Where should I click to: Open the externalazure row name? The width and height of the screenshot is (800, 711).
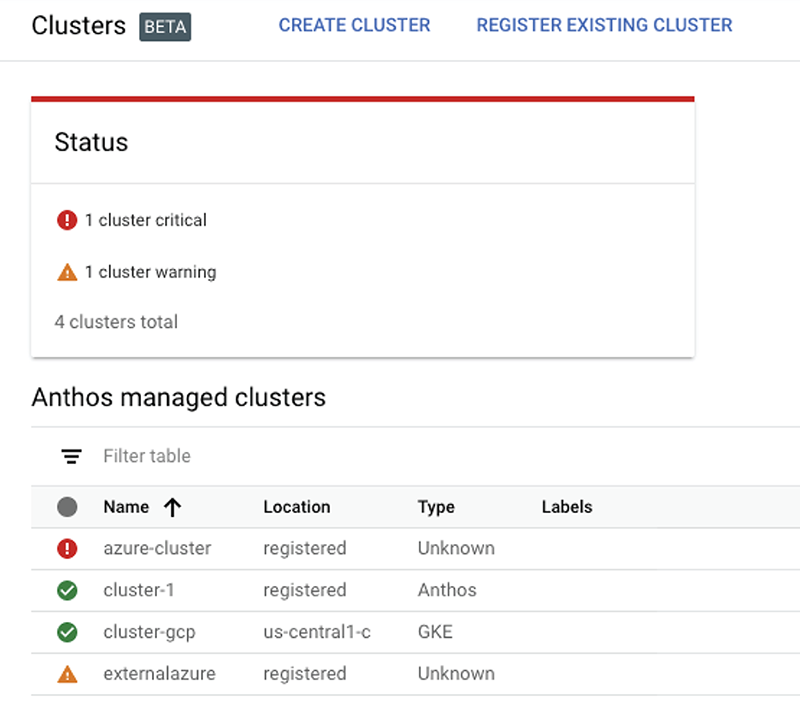click(159, 674)
